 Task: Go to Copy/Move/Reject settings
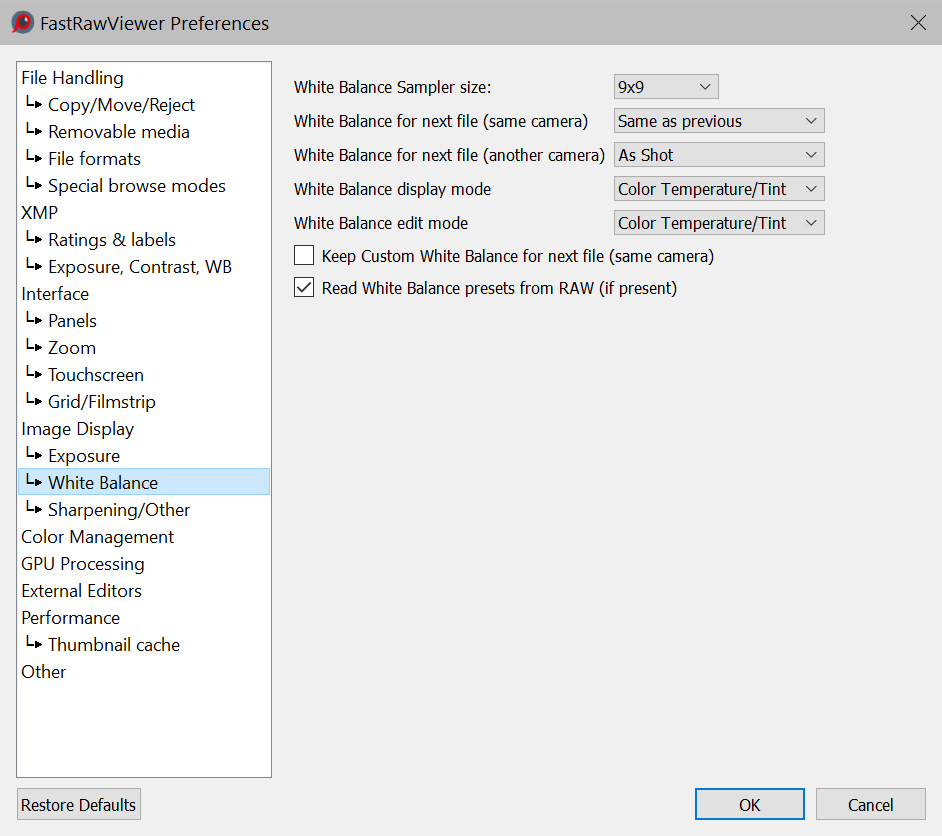(121, 105)
